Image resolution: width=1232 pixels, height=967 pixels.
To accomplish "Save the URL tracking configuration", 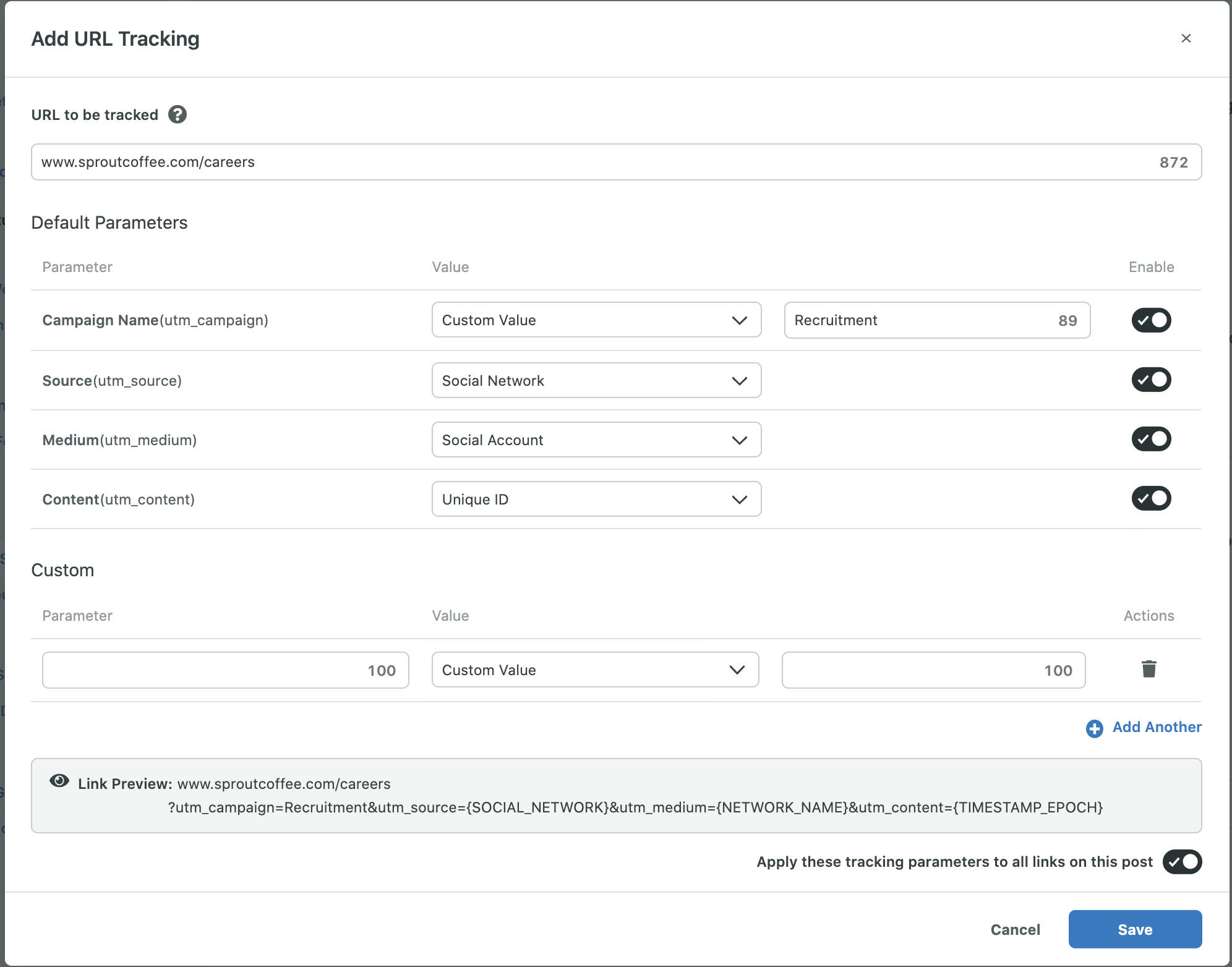I will (1134, 929).
